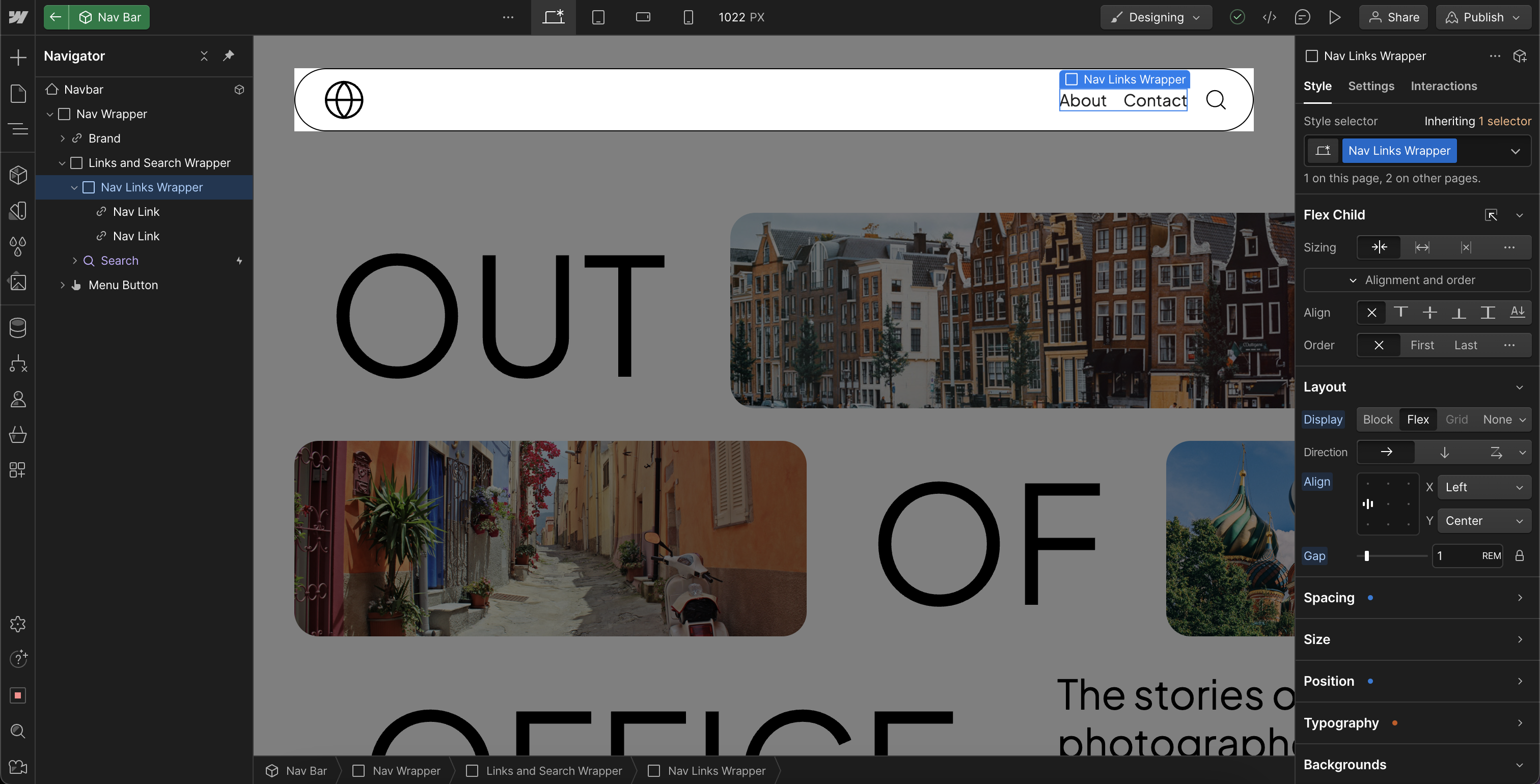This screenshot has height=784, width=1540.
Task: Open the Style selectors droplets icon
Action: pyautogui.click(x=18, y=245)
